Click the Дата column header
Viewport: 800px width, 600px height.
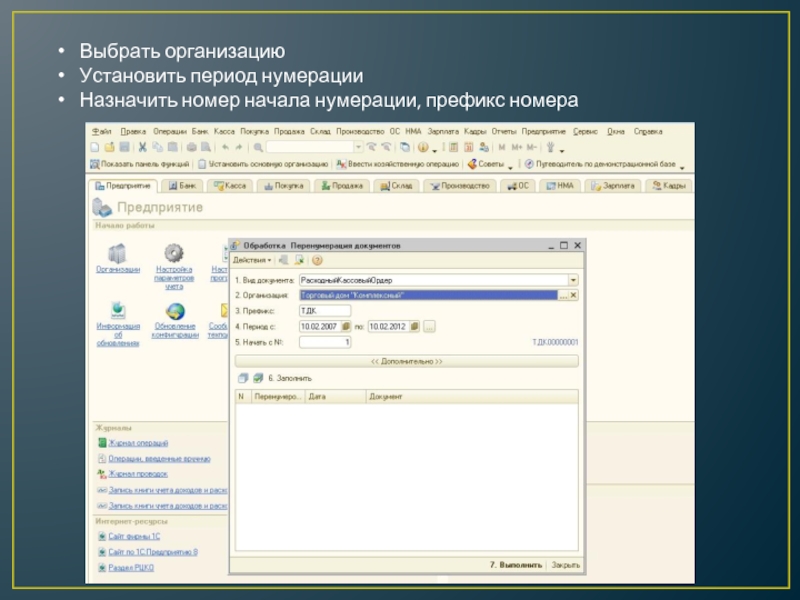[x=336, y=396]
